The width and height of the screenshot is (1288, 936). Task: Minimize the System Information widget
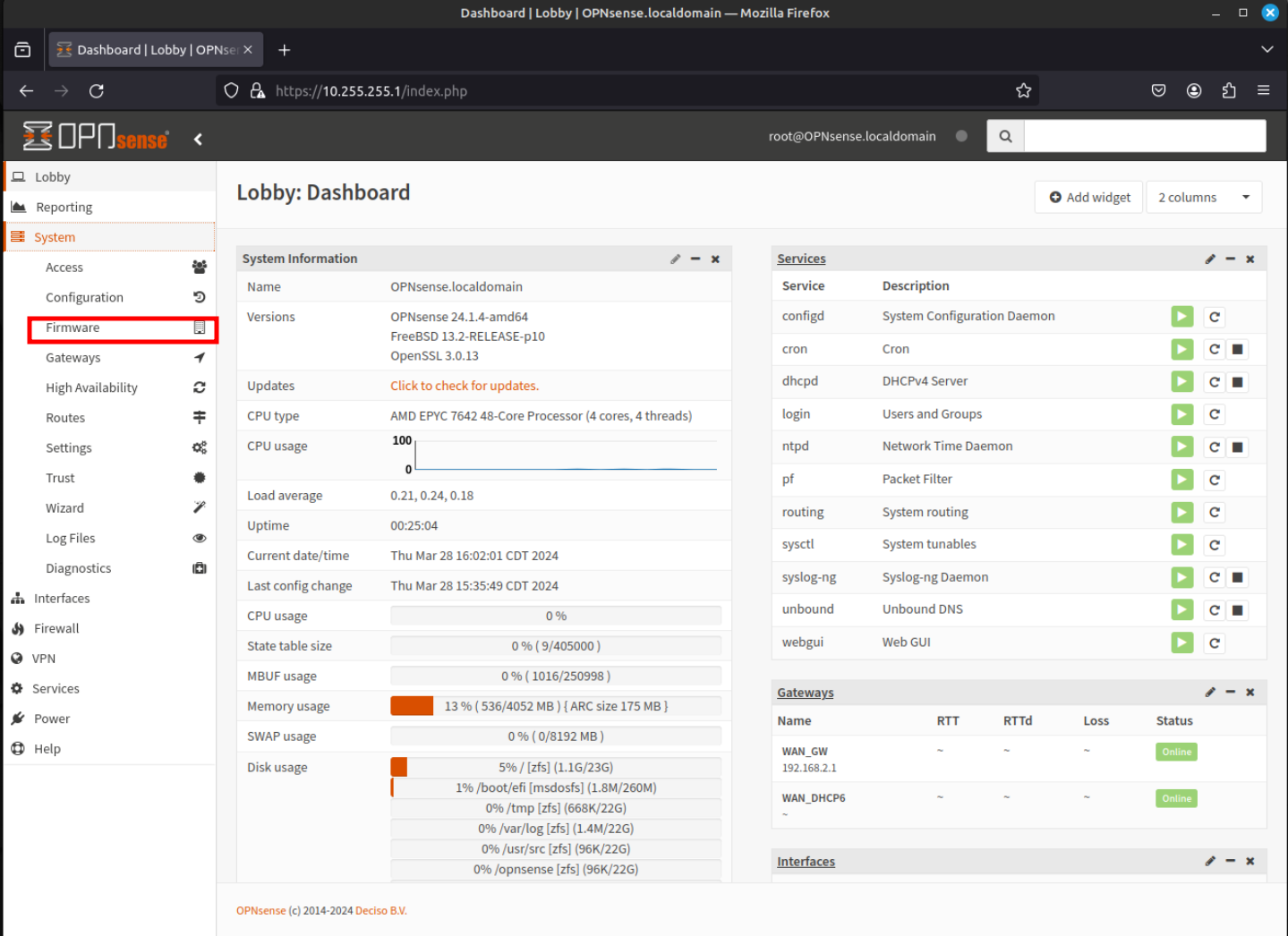[695, 259]
